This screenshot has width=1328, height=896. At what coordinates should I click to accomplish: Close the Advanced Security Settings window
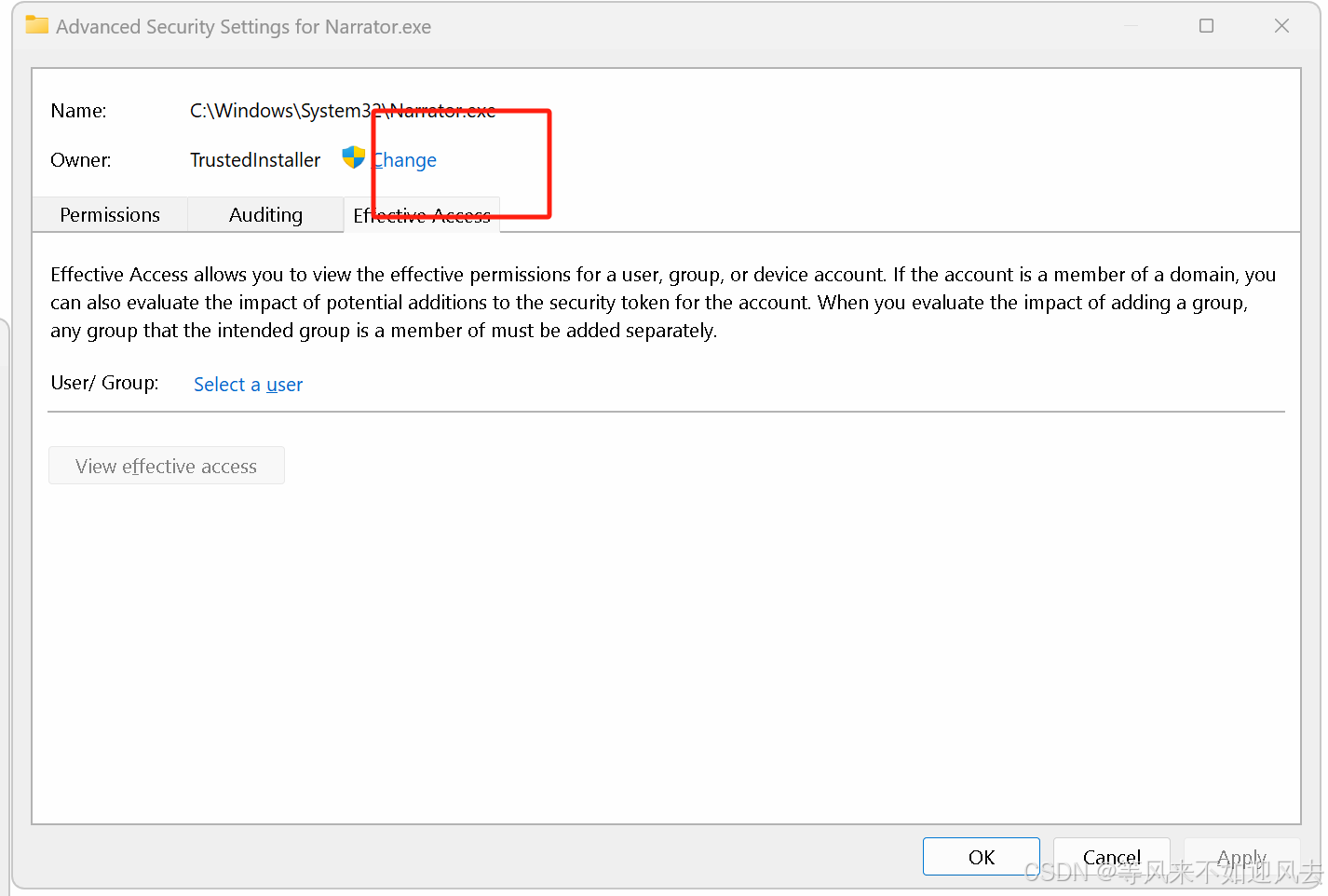coord(1281,26)
